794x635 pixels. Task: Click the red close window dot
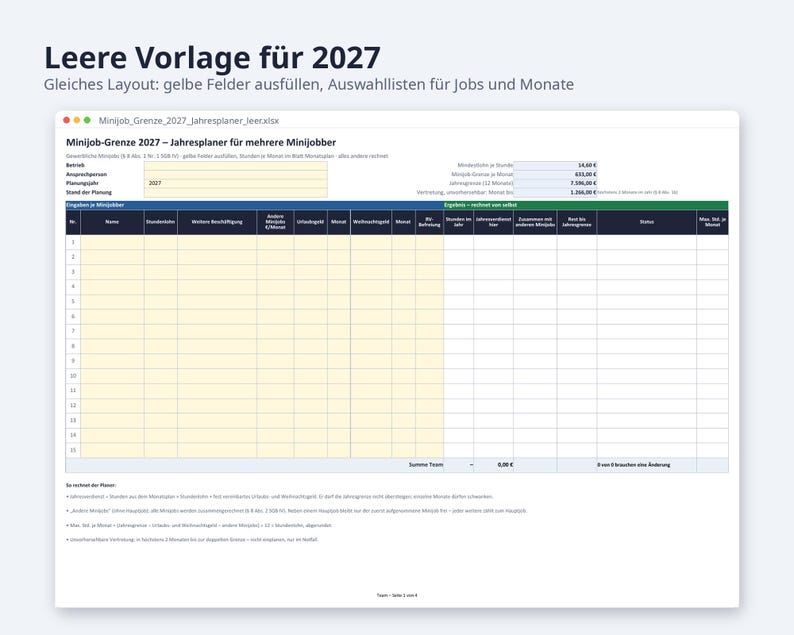pyautogui.click(x=66, y=120)
